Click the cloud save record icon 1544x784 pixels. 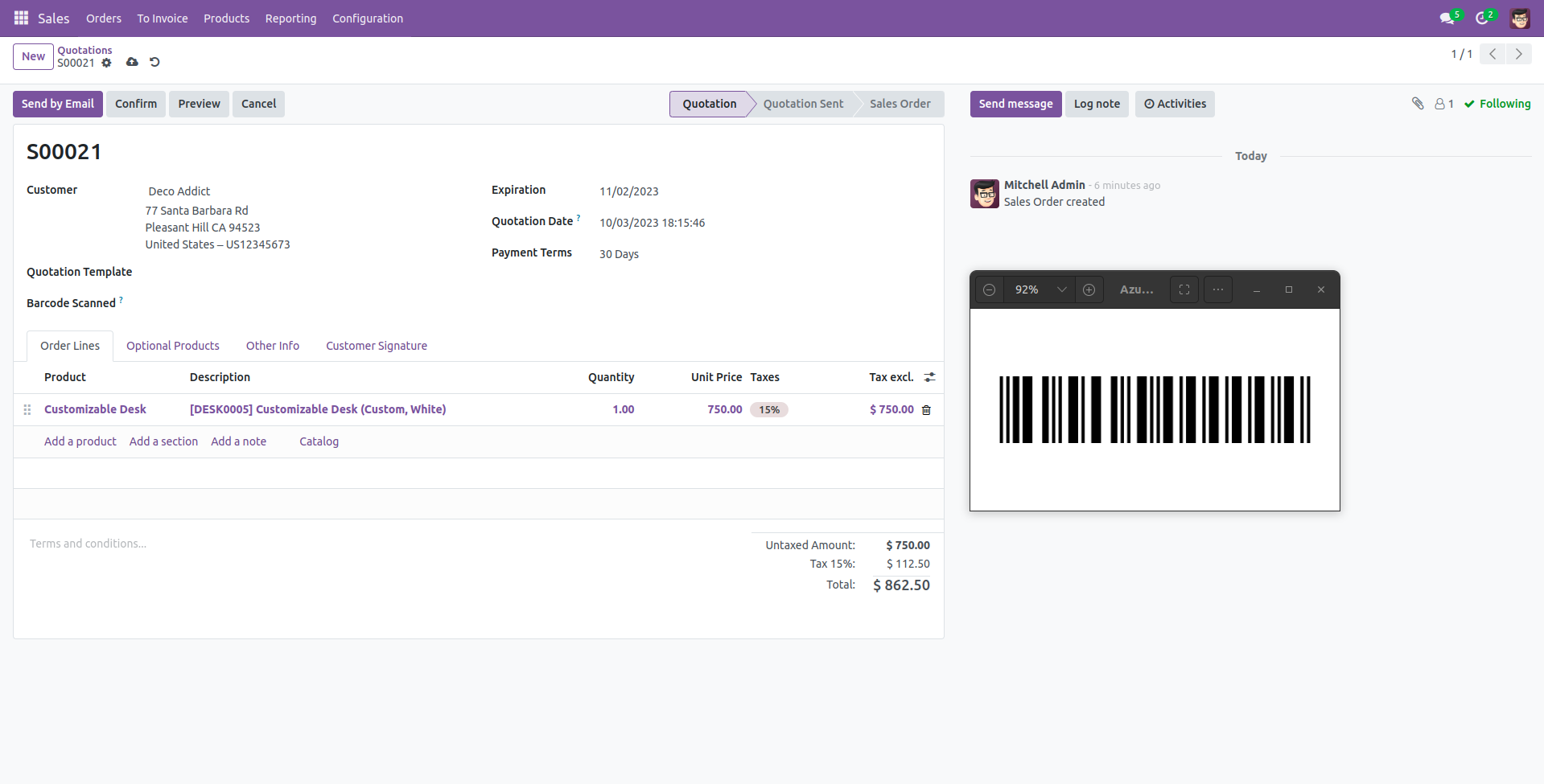132,62
